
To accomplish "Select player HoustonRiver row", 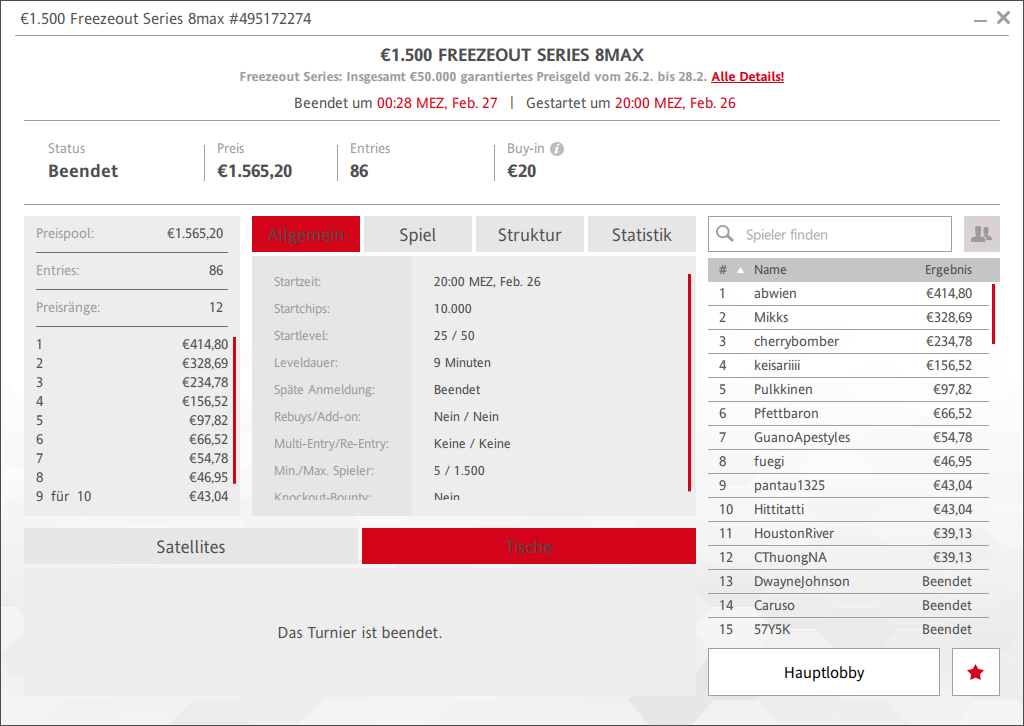I will (x=848, y=533).
